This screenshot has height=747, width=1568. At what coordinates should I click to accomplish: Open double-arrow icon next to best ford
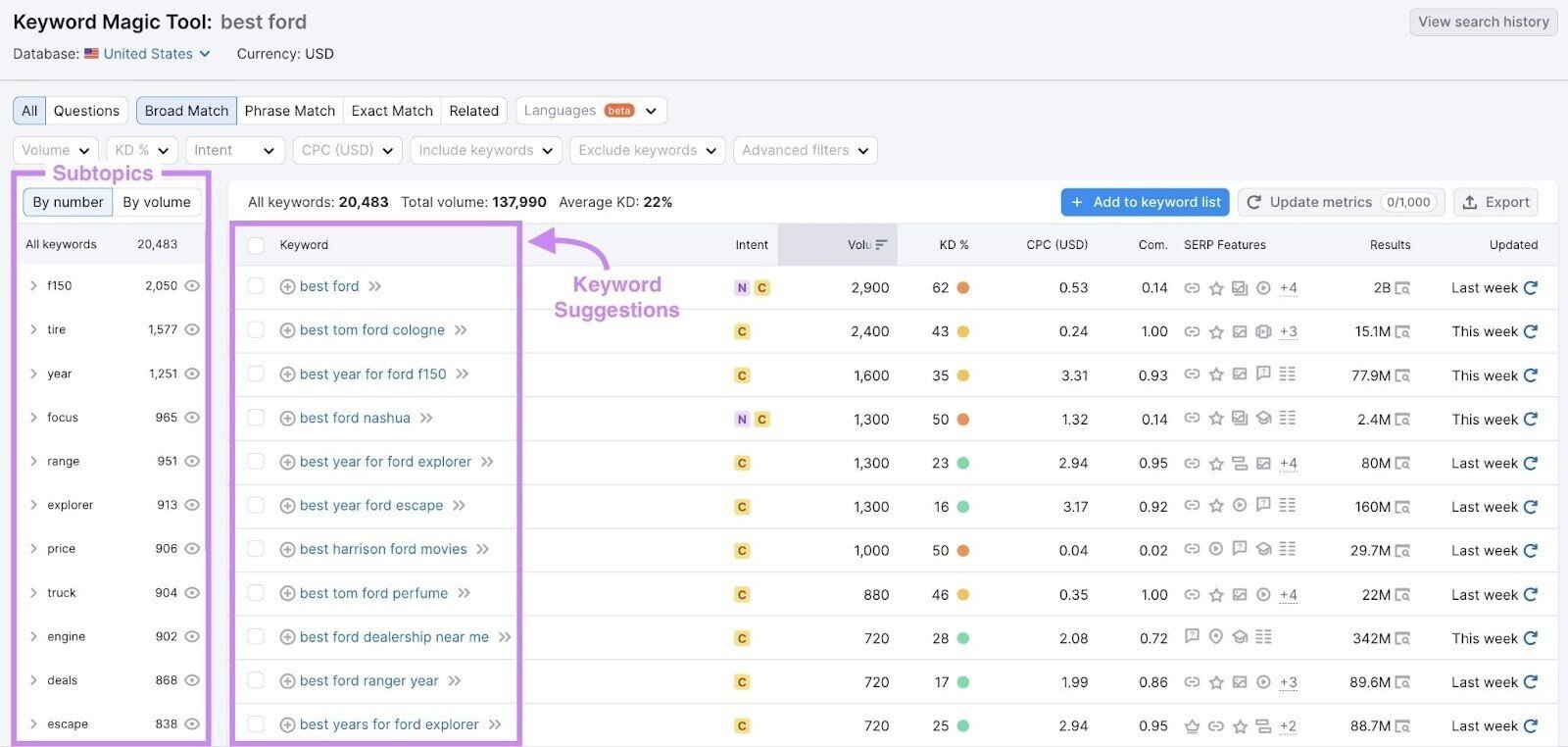coord(374,287)
